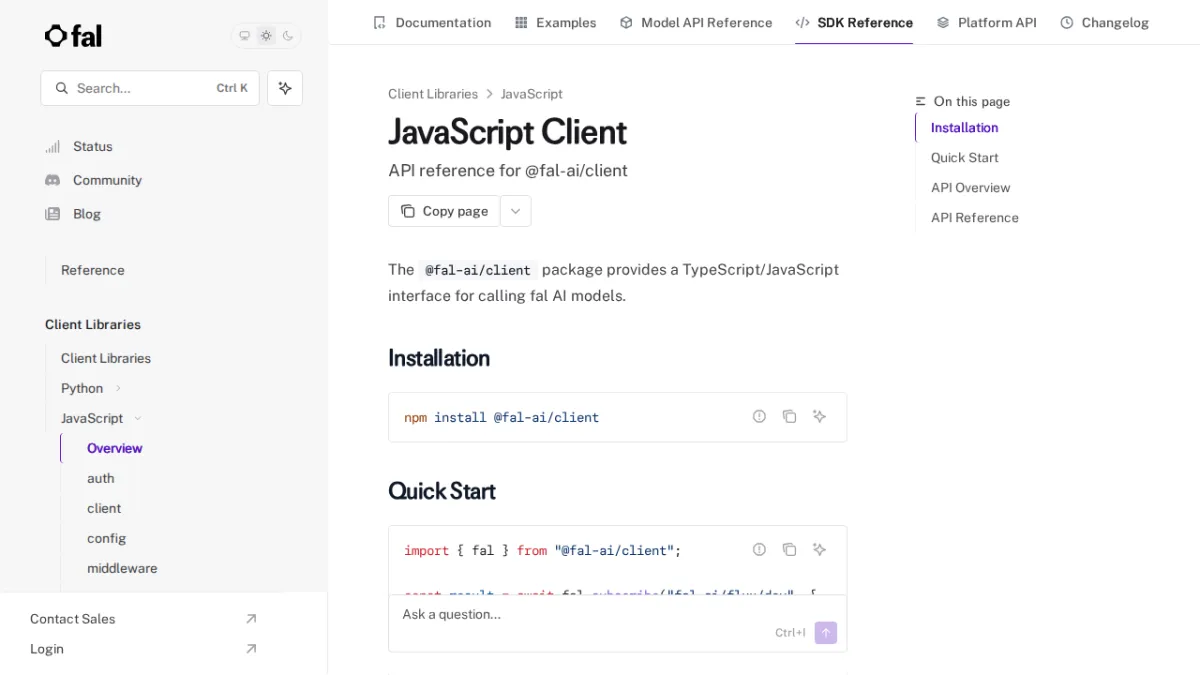Image resolution: width=1200 pixels, height=675 pixels.
Task: Open the Blog link in sidebar
Action: pyautogui.click(x=73, y=214)
